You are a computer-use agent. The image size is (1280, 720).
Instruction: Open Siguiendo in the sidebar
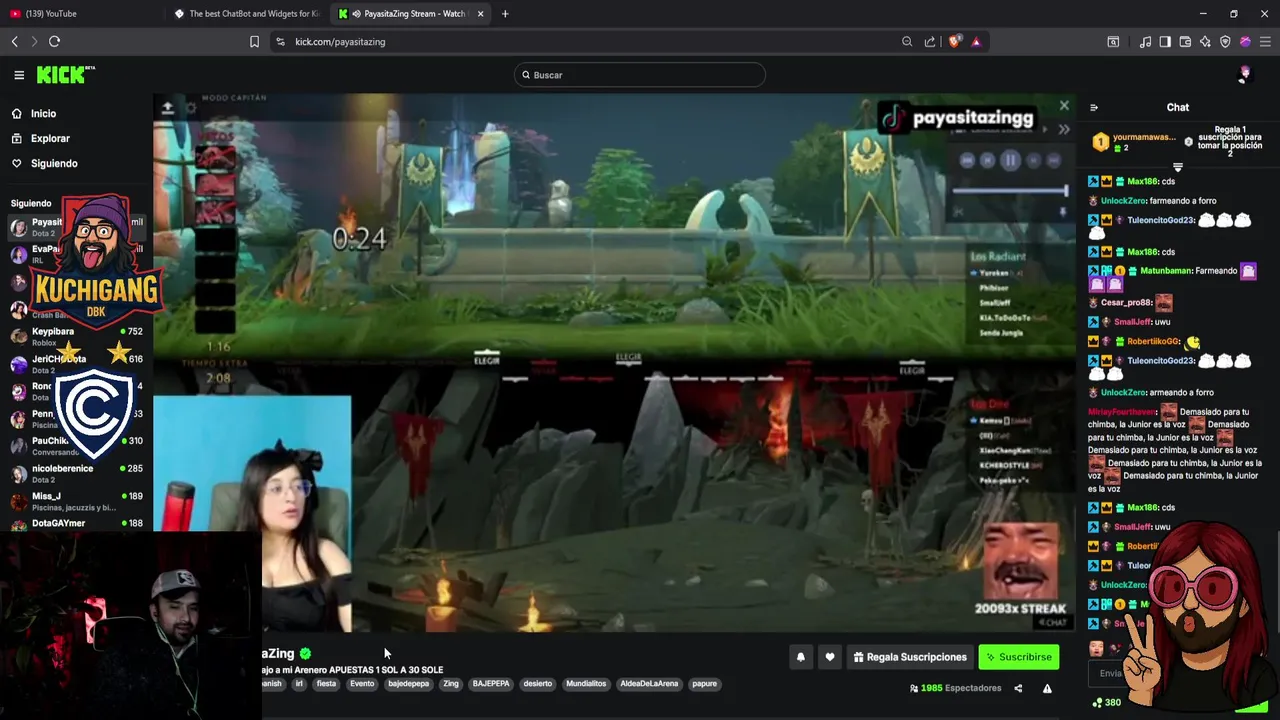54,163
